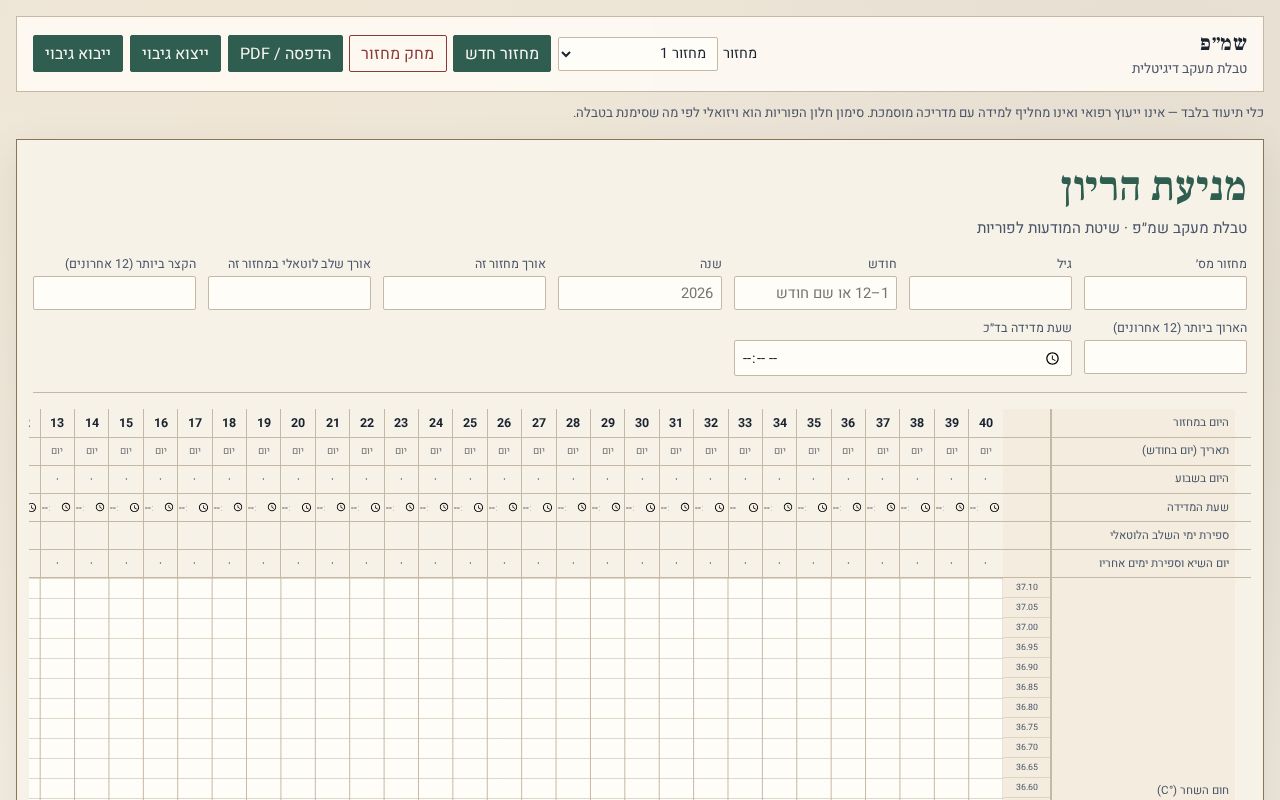Focus the חודש input field
Viewport: 1280px width, 800px height.
(815, 293)
